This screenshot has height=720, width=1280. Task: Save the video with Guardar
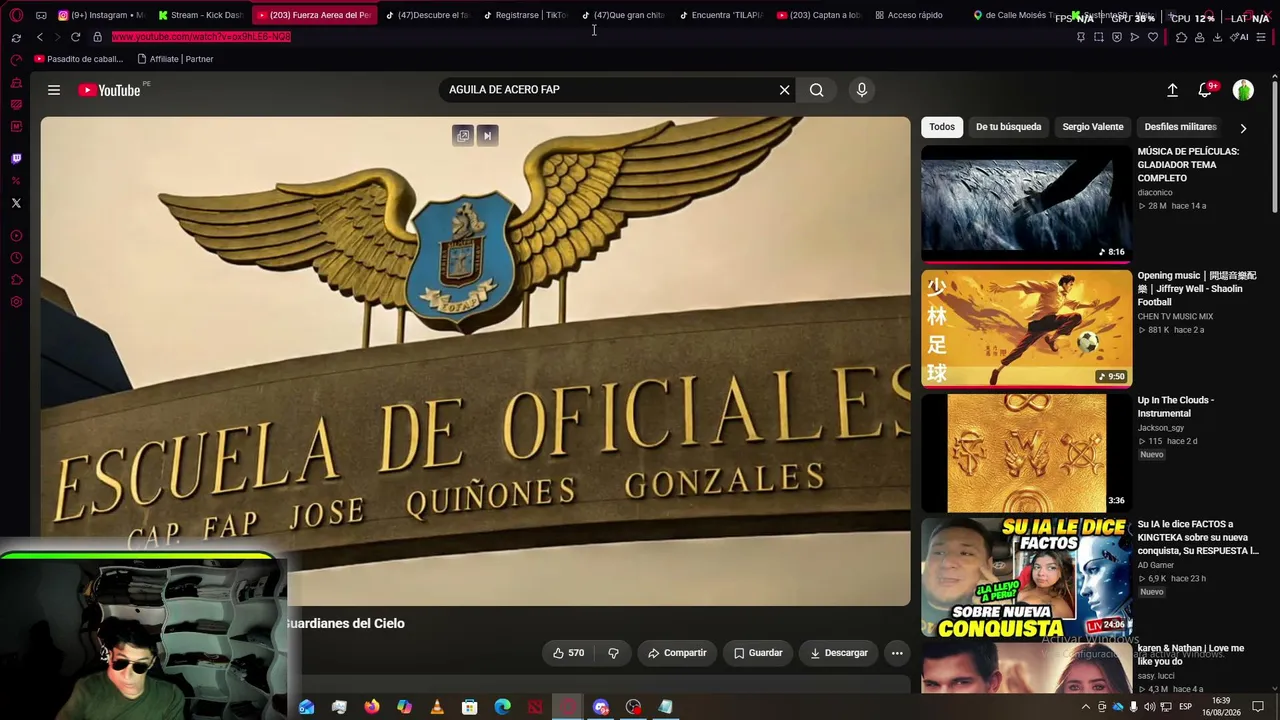758,653
